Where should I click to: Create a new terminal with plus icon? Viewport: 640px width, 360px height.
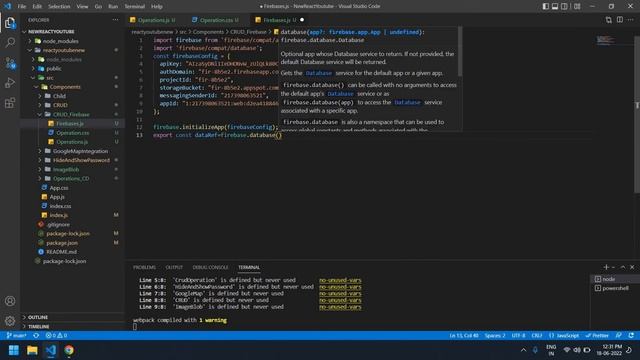(606, 267)
